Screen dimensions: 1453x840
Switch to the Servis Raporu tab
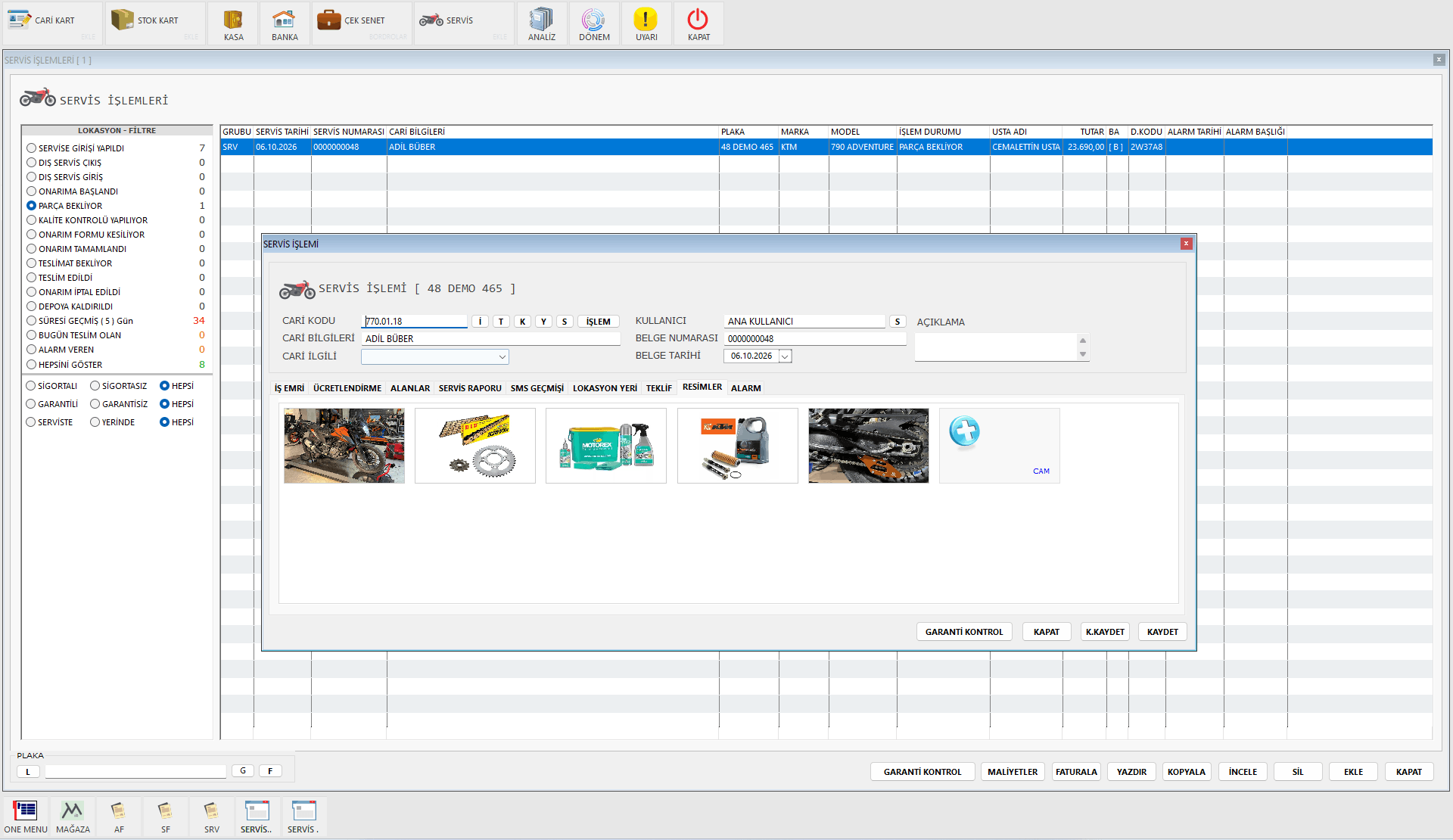pyautogui.click(x=470, y=388)
